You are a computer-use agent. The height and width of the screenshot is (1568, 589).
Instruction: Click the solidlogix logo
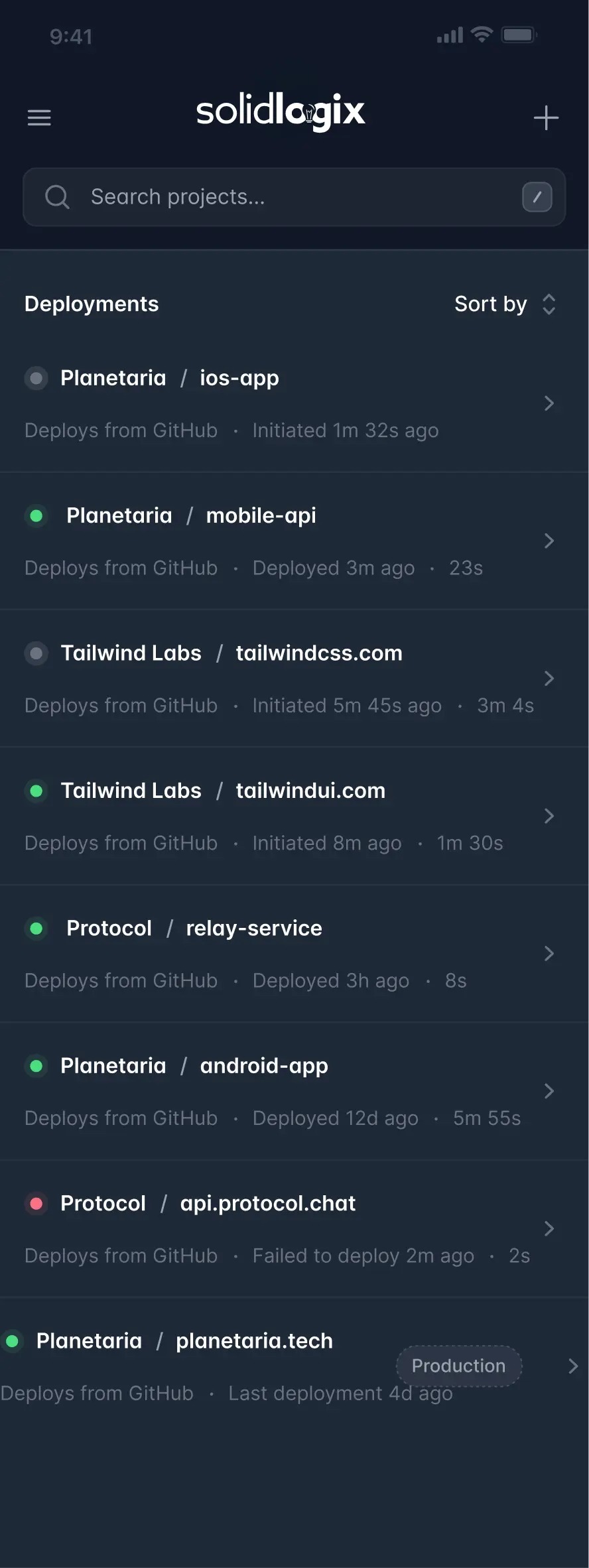point(281,111)
